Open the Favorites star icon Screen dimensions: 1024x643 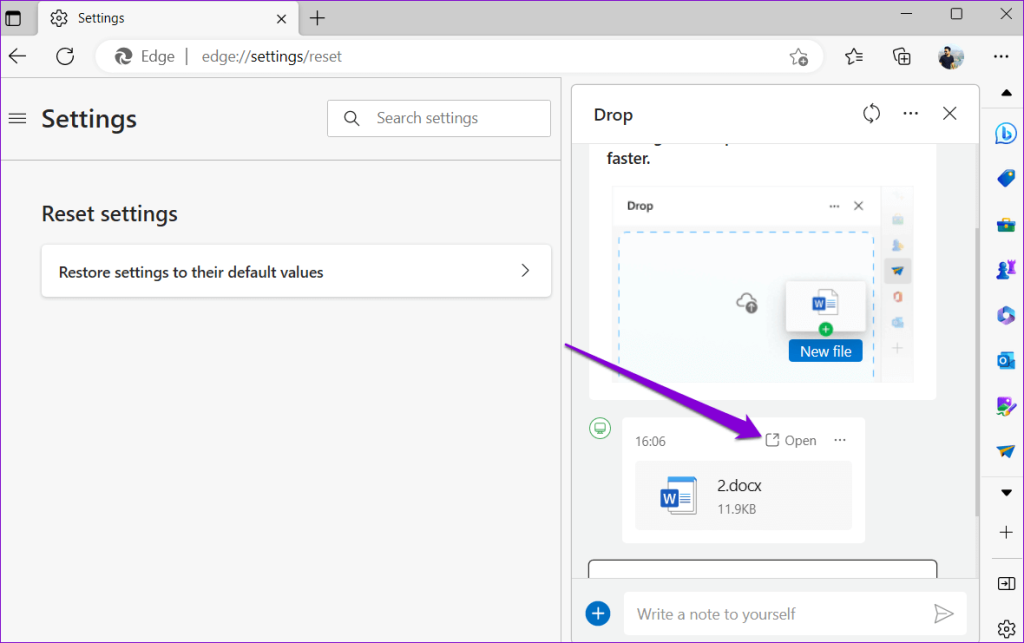click(853, 57)
